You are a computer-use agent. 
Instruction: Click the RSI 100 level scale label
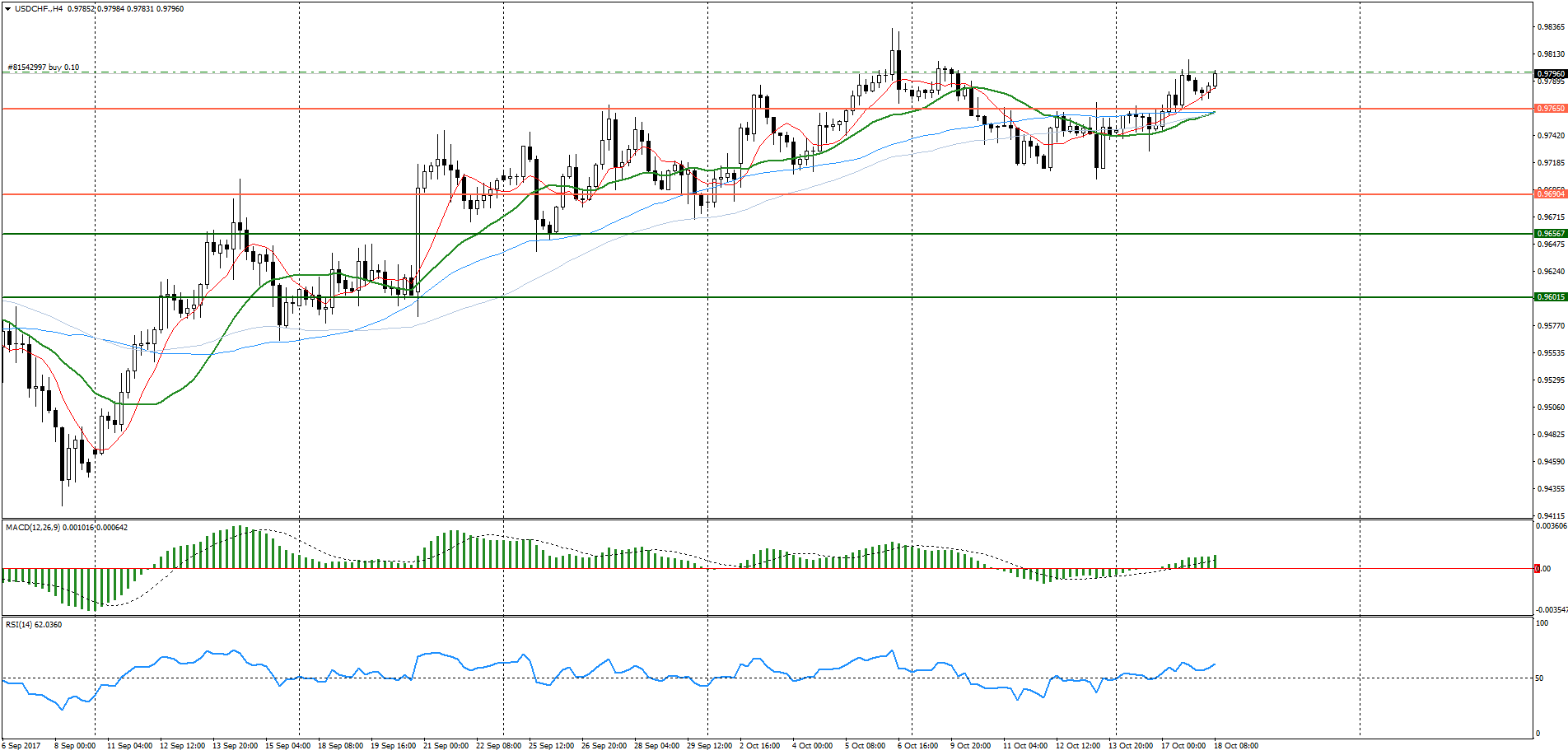pos(1542,624)
